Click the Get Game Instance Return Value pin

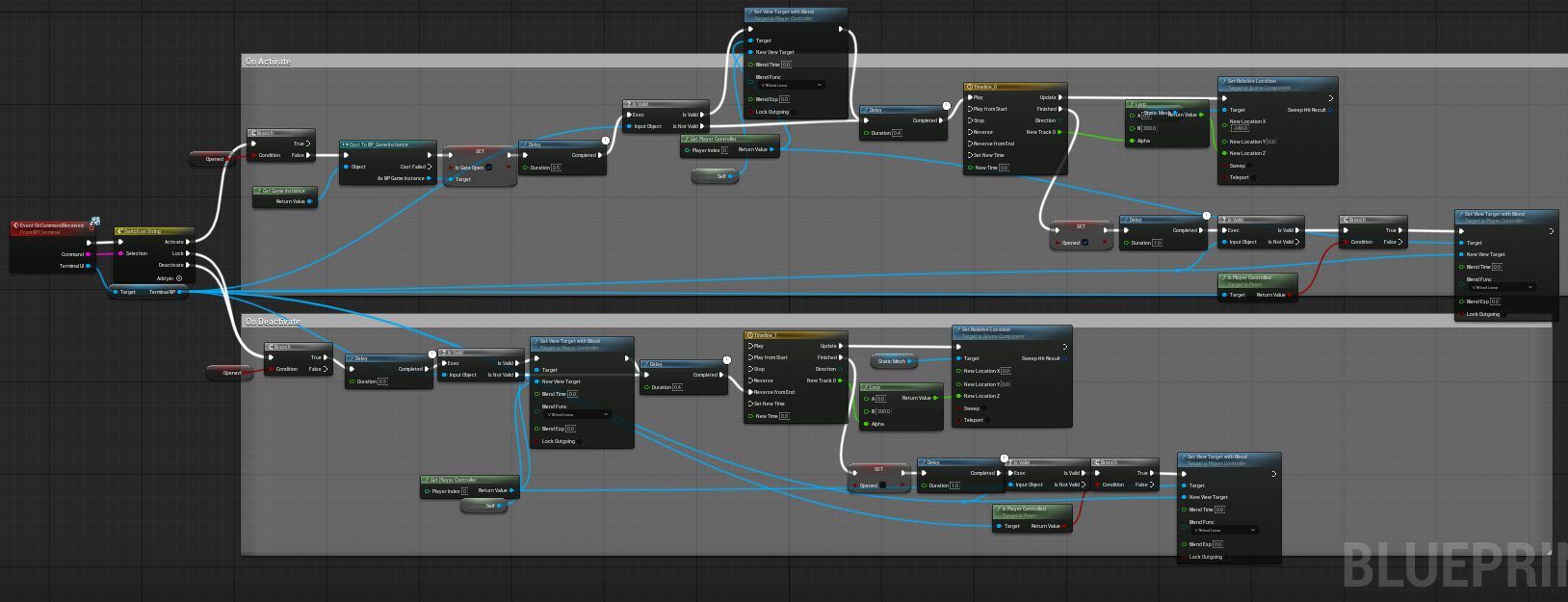309,201
